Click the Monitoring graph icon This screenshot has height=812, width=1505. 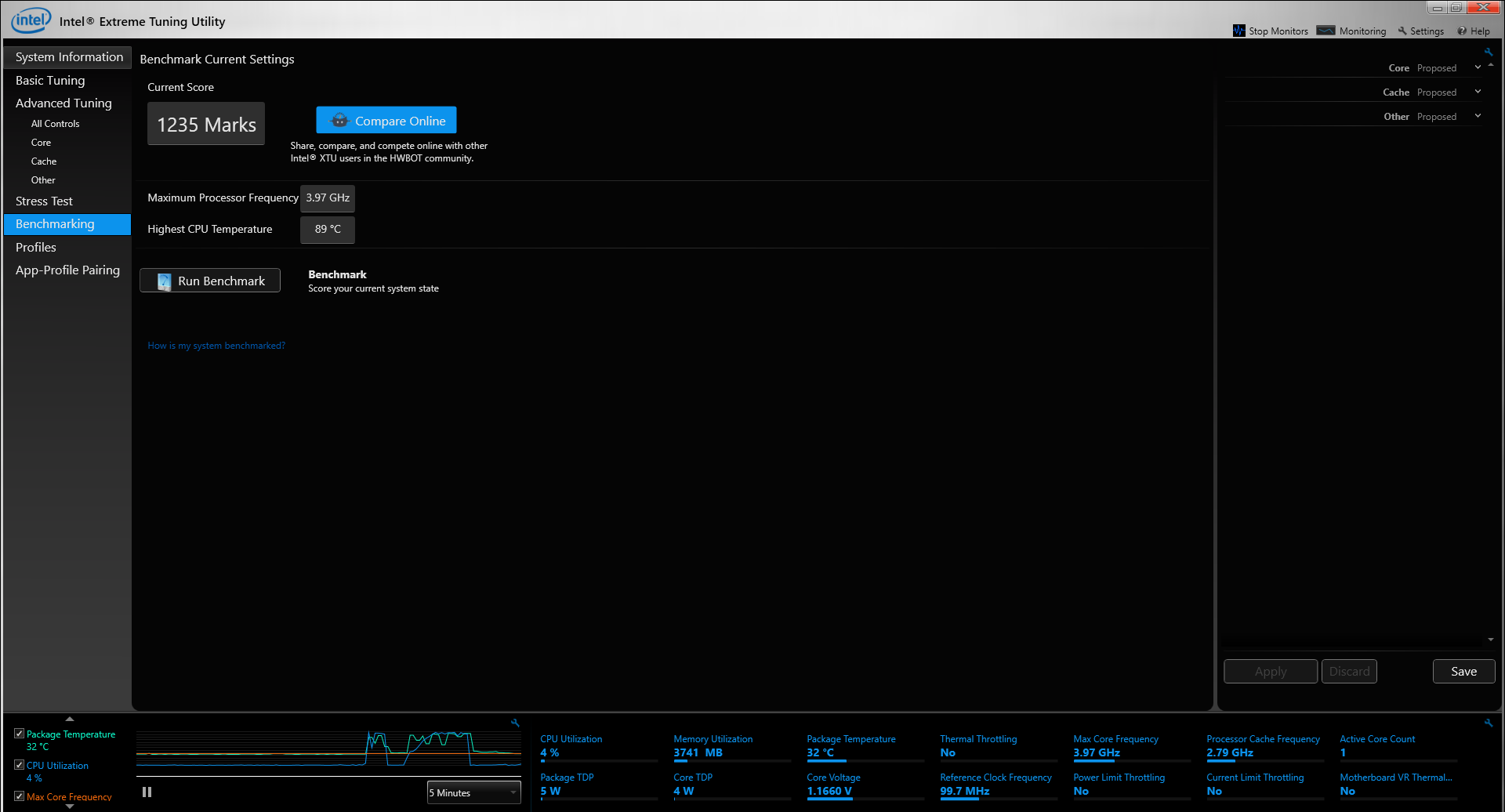[1325, 31]
